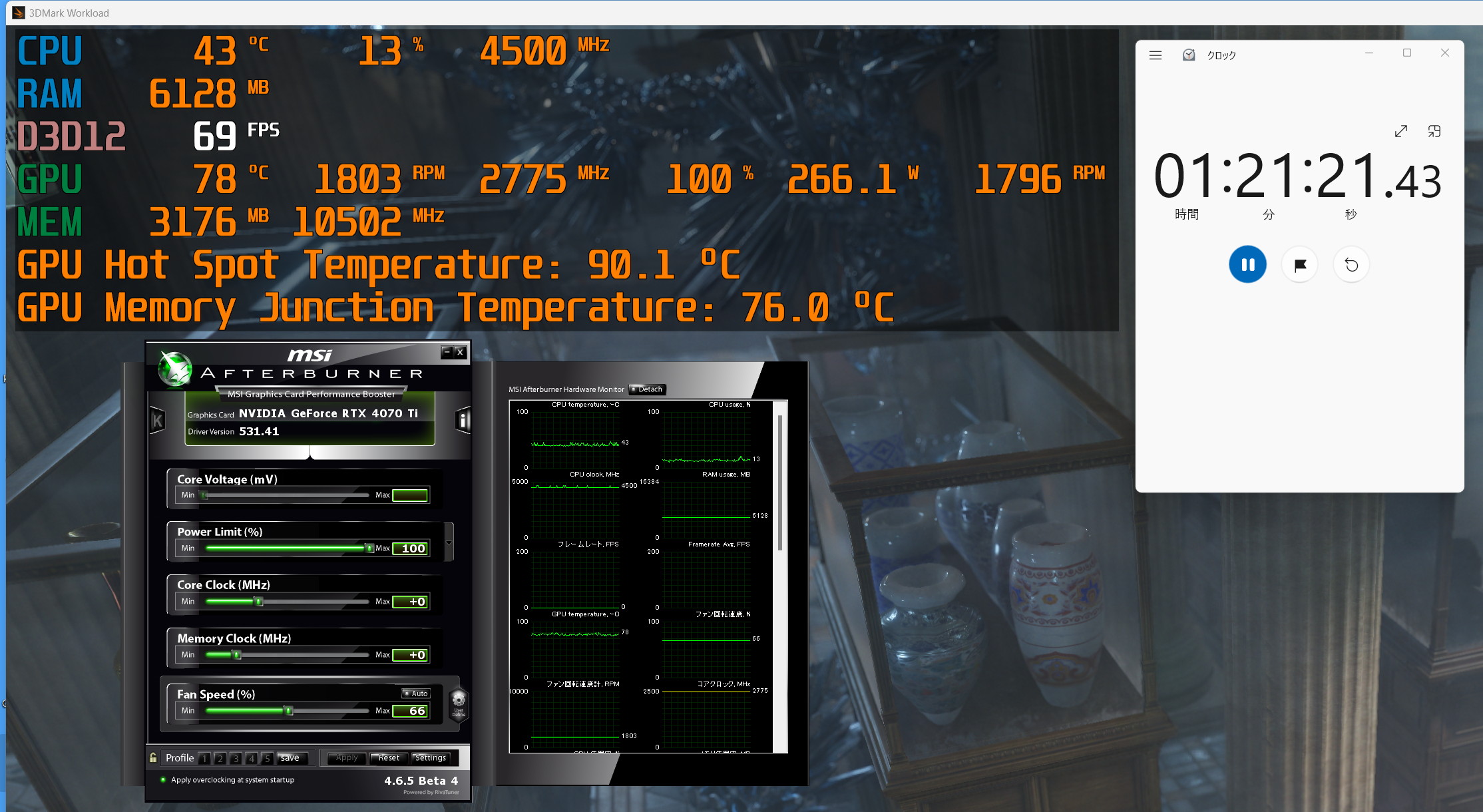Click the Fan Speed slider handle
Image resolution: width=1483 pixels, height=812 pixels.
pos(288,711)
